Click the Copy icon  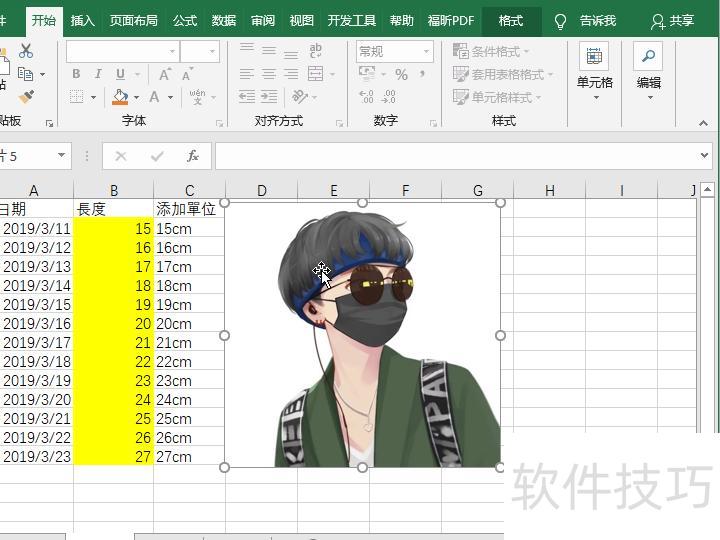(25, 74)
